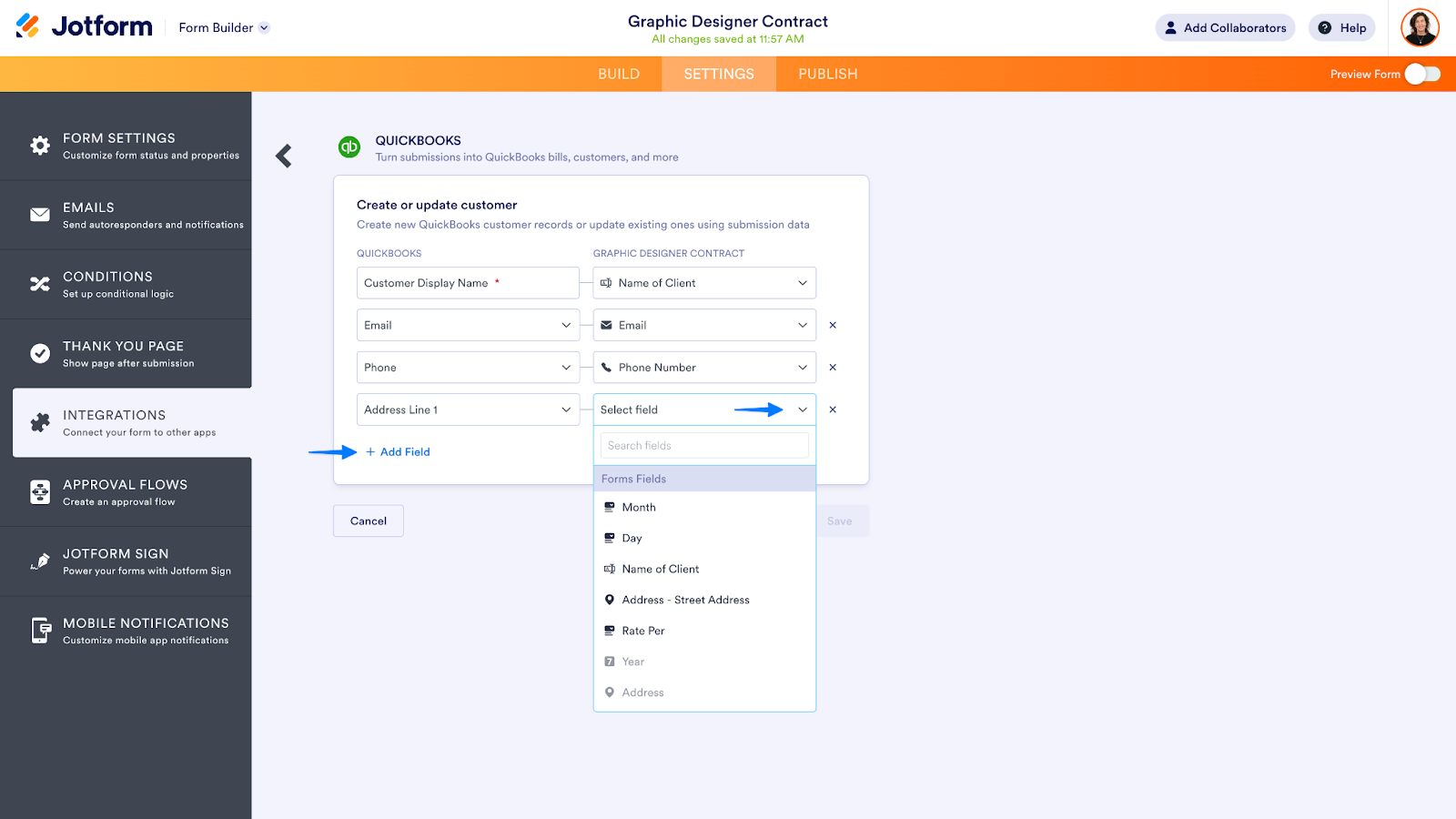Click the Mobile Notifications phone icon
This screenshot has height=819, width=1456.
tap(40, 631)
